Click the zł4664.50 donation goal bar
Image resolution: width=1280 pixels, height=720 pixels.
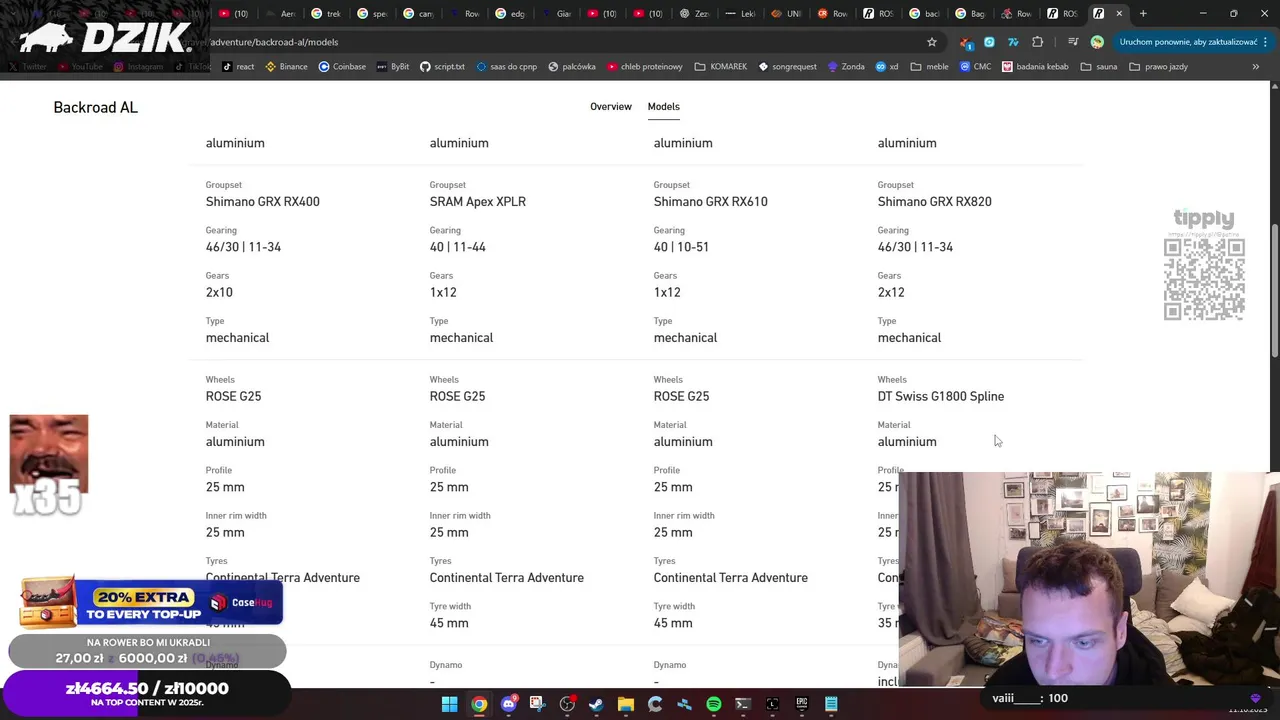click(147, 693)
